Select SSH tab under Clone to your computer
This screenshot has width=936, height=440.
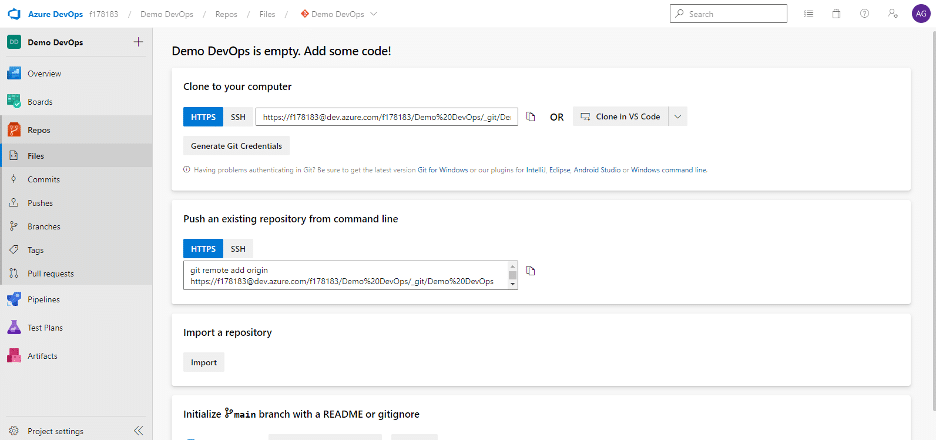click(238, 116)
